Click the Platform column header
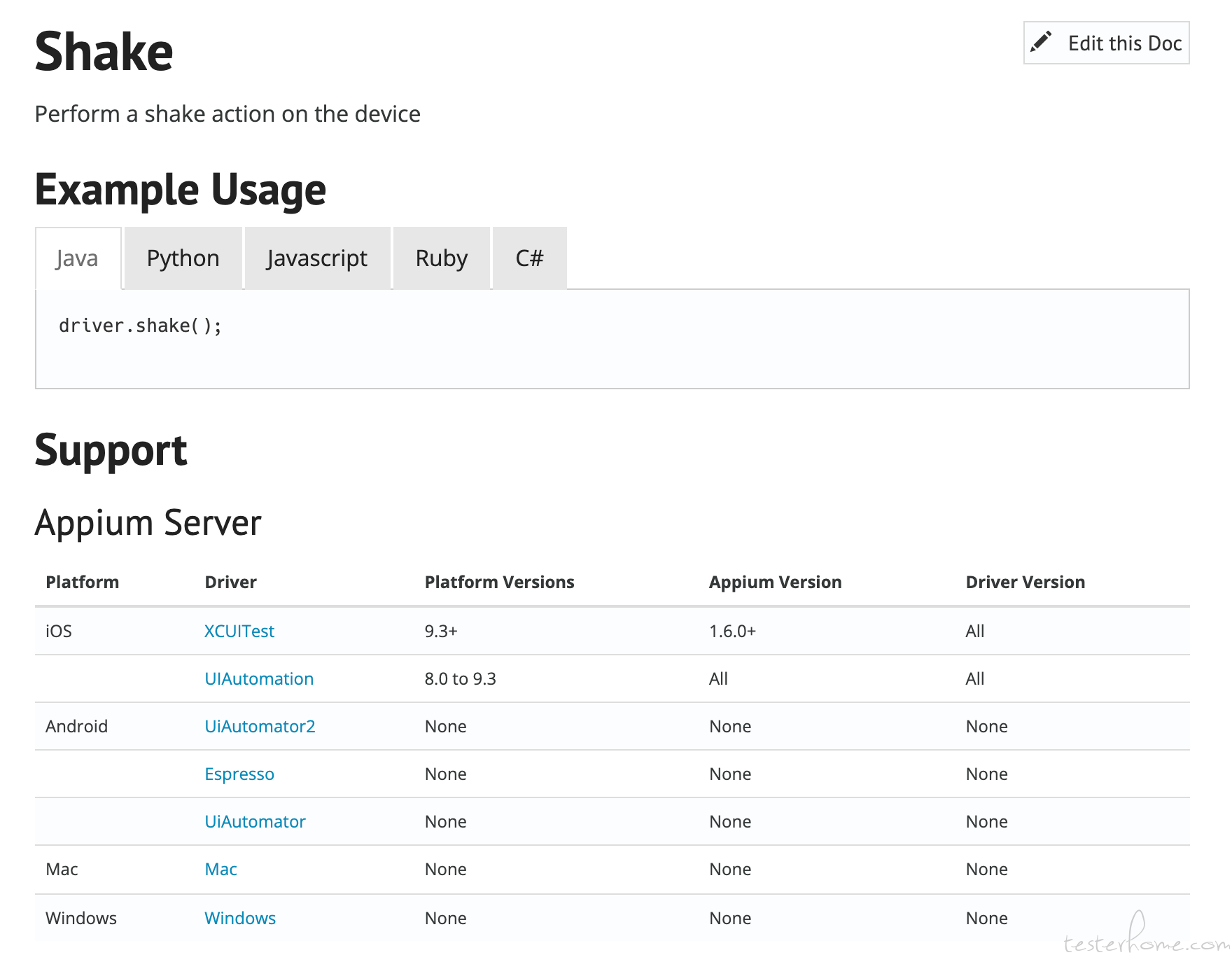 click(83, 582)
